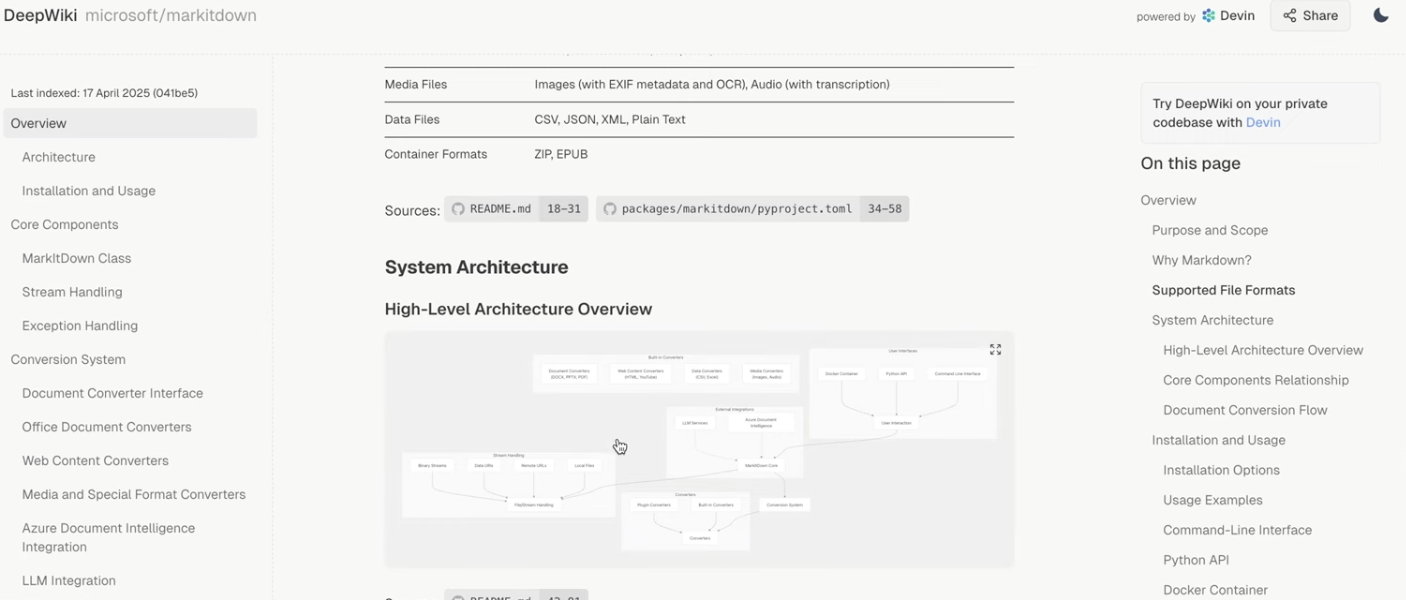Open the Architecture sidebar page
The image size is (1406, 600).
59,157
